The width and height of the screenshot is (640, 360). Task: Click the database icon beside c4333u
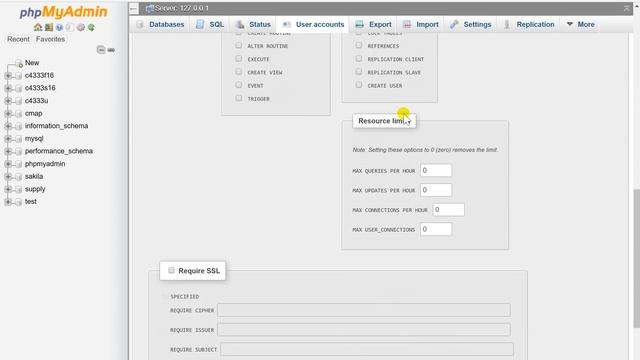click(x=18, y=101)
